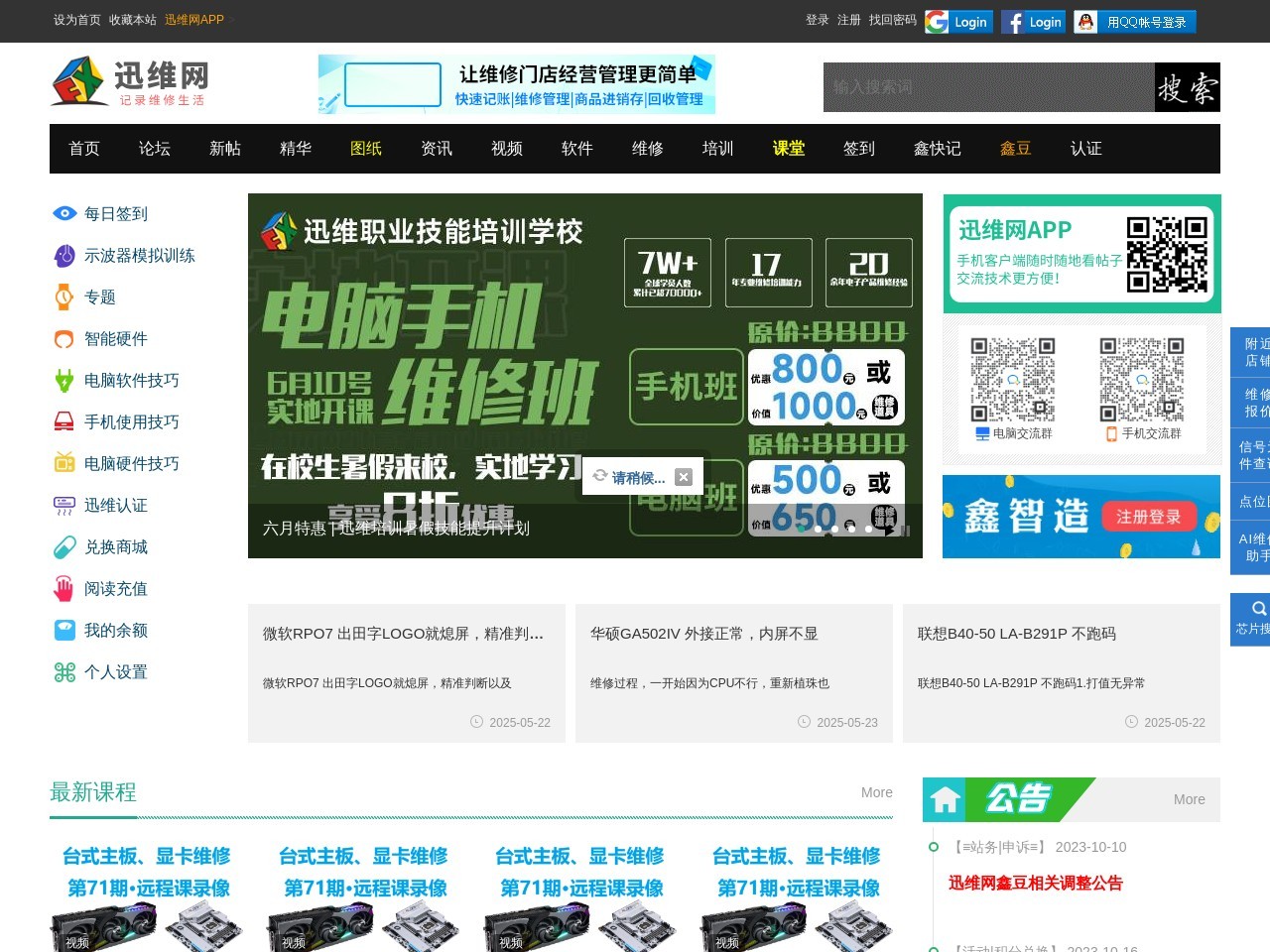
Task: Open 图纸 in the navigation bar
Action: point(366,148)
